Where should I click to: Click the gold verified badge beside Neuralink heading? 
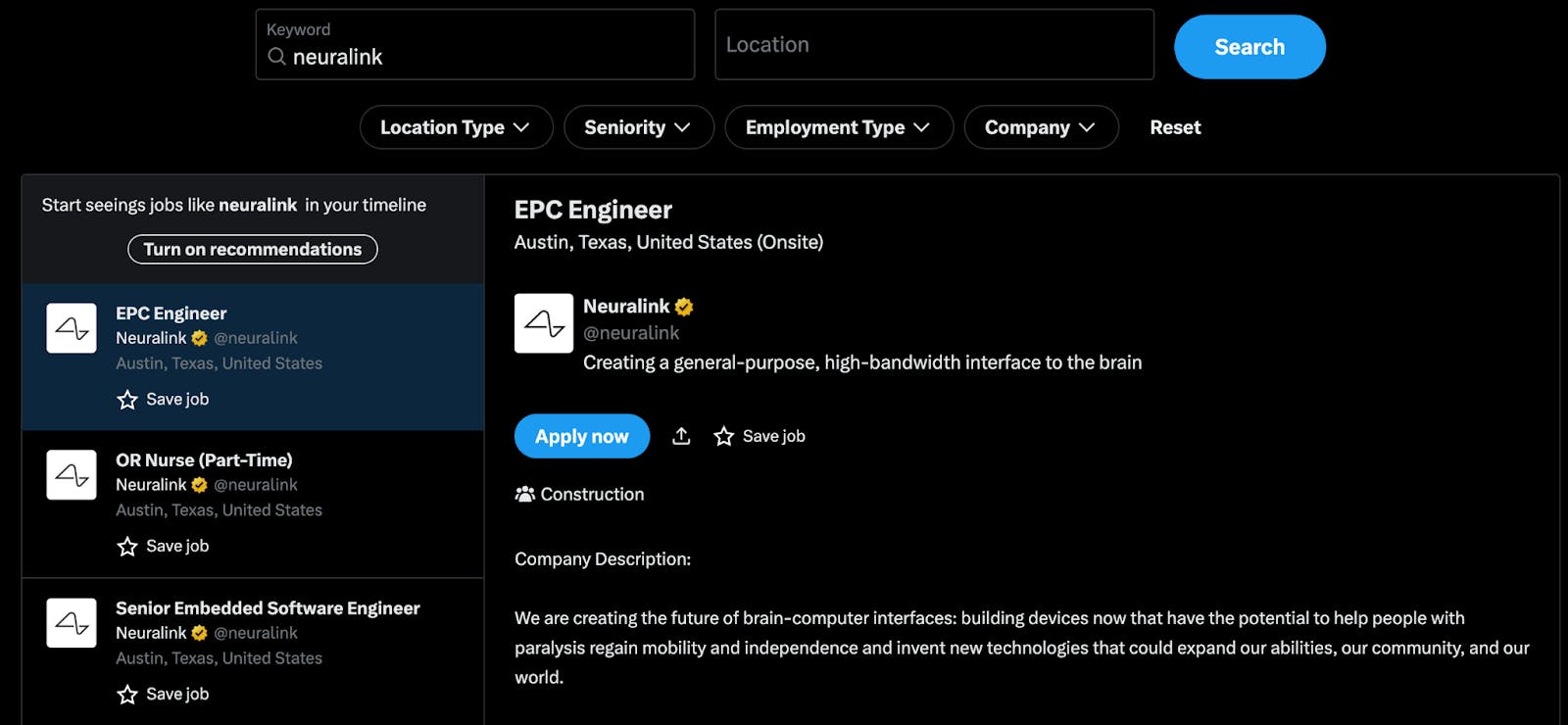click(x=684, y=307)
